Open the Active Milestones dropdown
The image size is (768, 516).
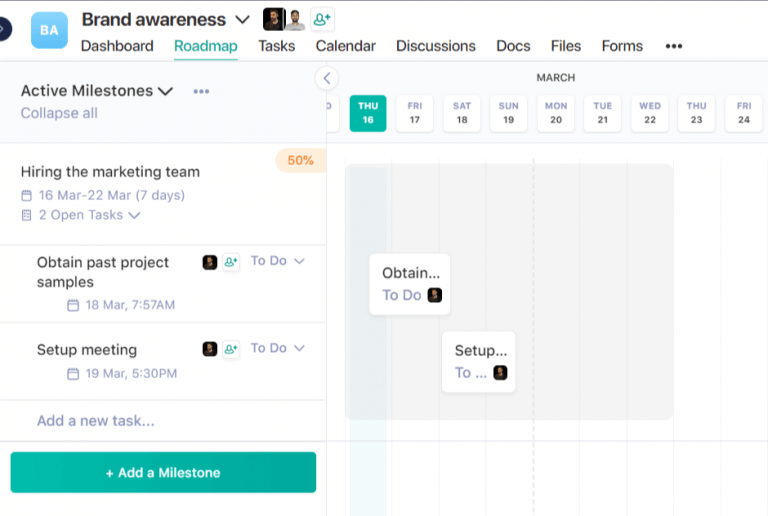point(166,91)
